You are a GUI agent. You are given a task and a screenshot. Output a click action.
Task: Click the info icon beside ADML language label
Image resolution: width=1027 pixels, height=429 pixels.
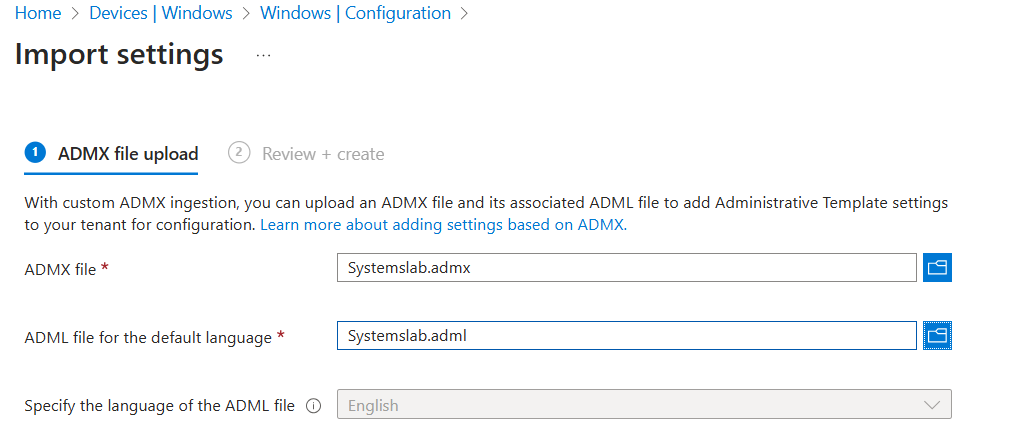[x=313, y=406]
